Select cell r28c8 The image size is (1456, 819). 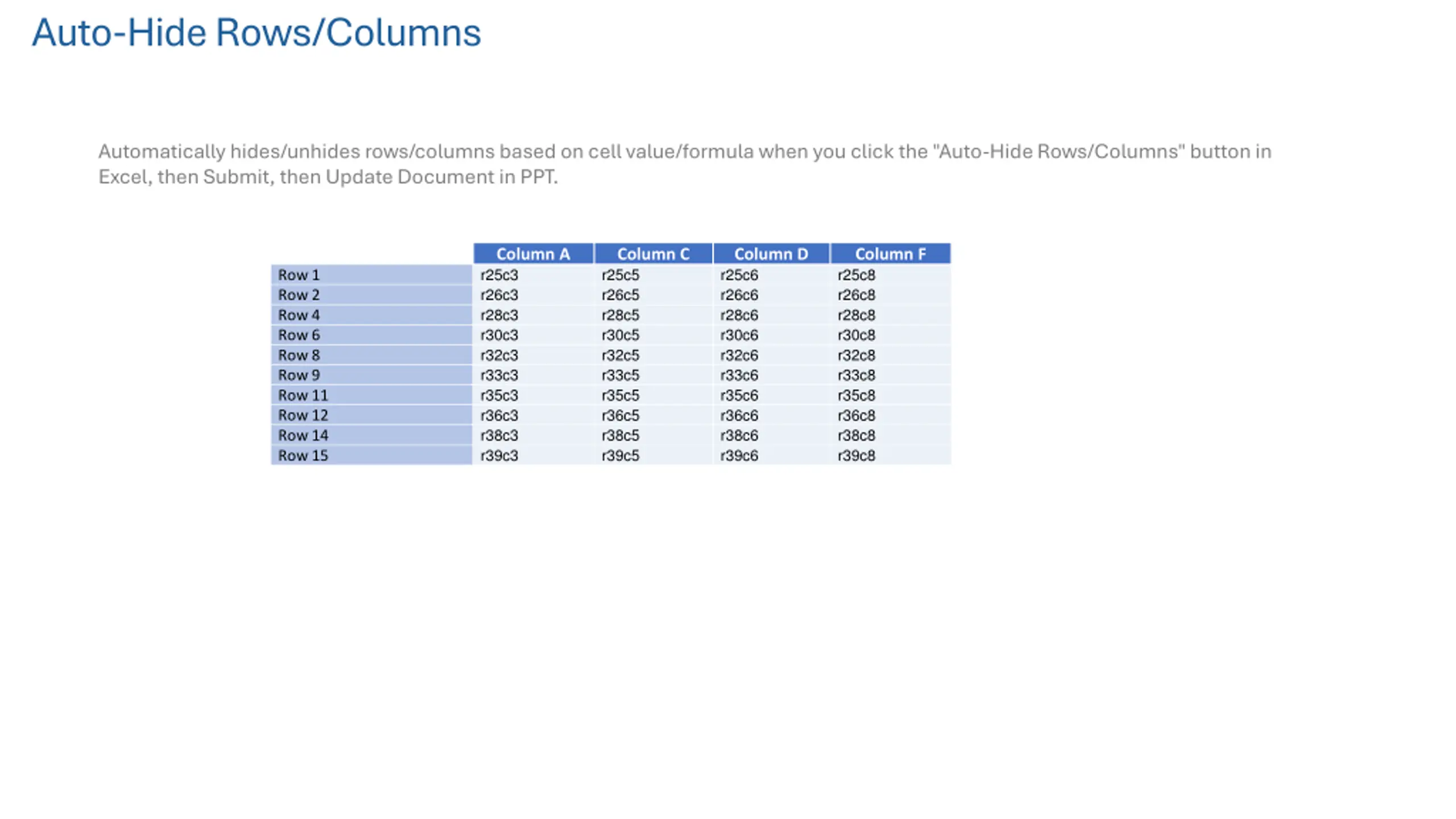click(x=891, y=315)
